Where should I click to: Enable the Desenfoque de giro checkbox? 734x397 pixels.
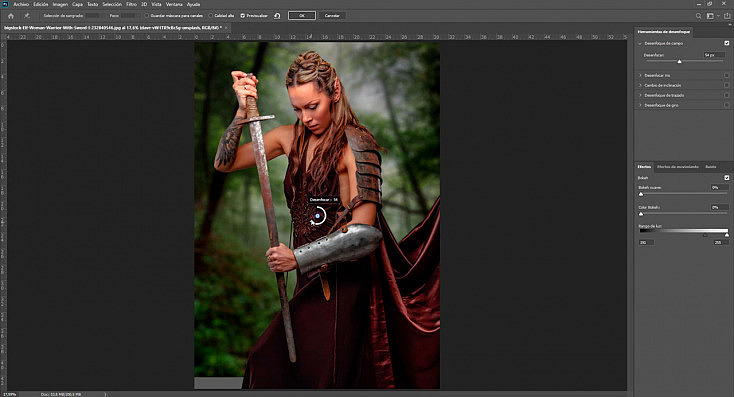pyautogui.click(x=727, y=105)
